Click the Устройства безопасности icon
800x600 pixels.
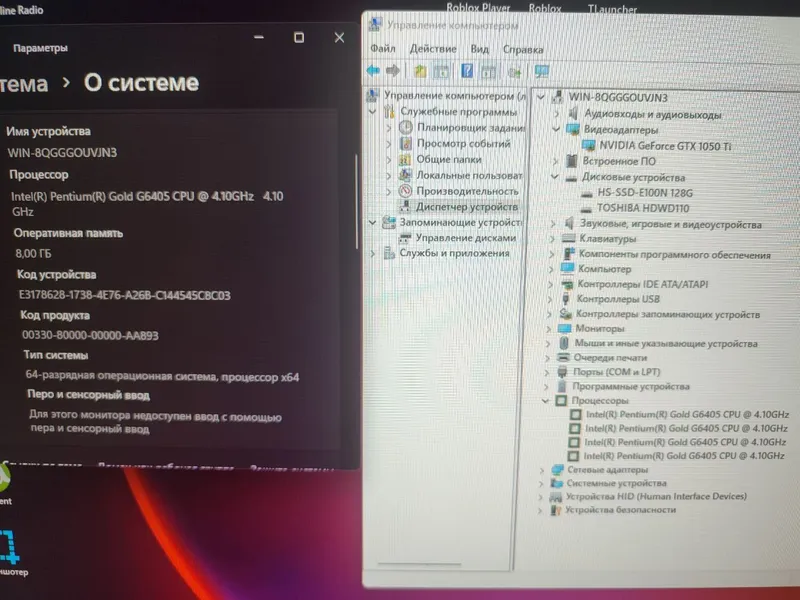(555, 510)
